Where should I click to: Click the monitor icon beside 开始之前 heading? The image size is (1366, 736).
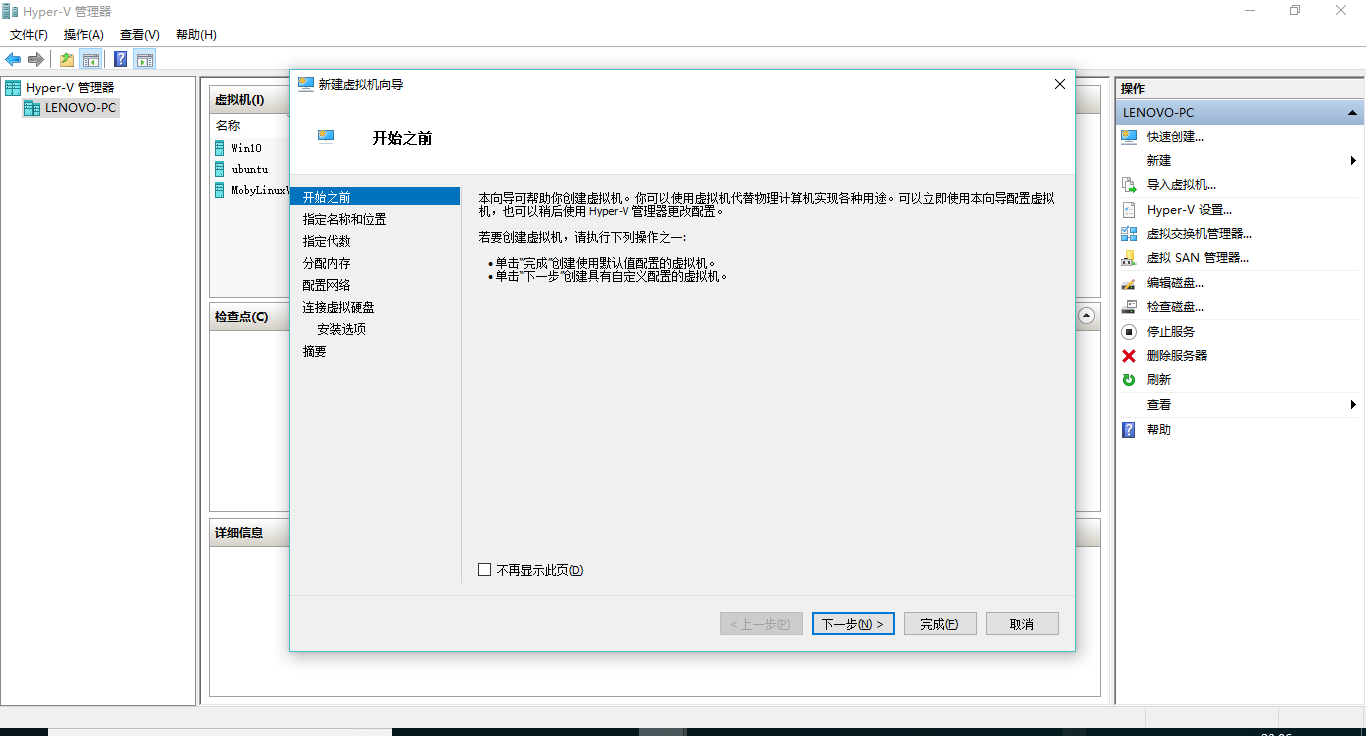click(326, 137)
